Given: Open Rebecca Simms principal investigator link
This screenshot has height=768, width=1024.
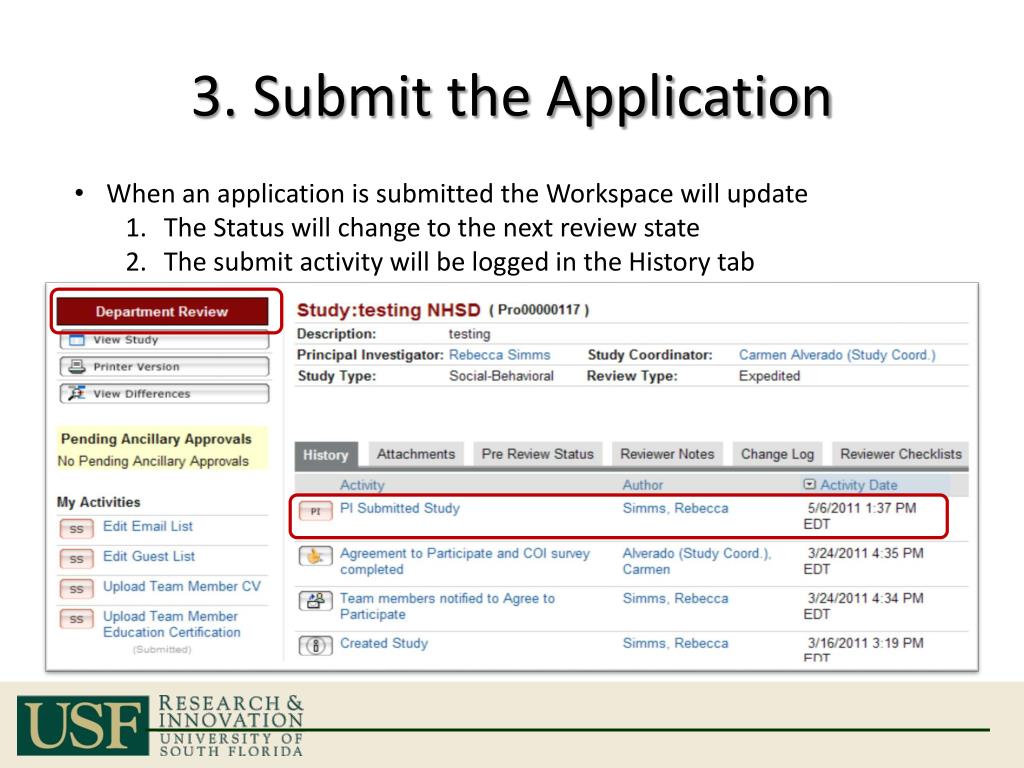Looking at the screenshot, I should pyautogui.click(x=498, y=355).
